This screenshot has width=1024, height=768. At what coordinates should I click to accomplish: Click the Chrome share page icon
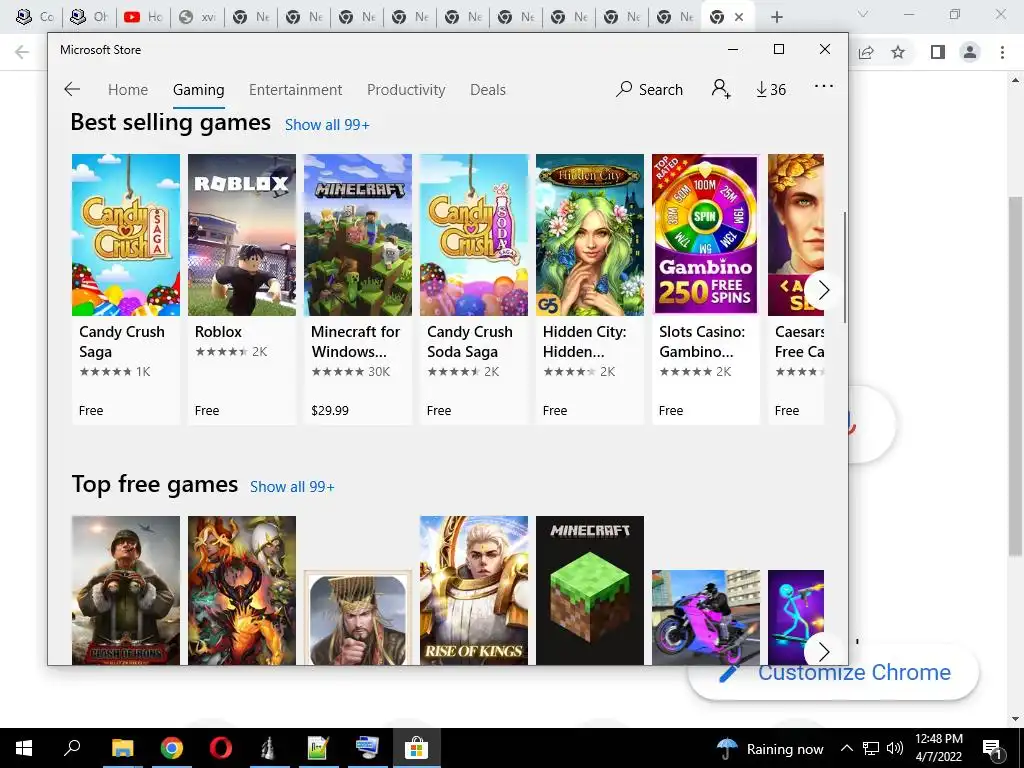[866, 52]
